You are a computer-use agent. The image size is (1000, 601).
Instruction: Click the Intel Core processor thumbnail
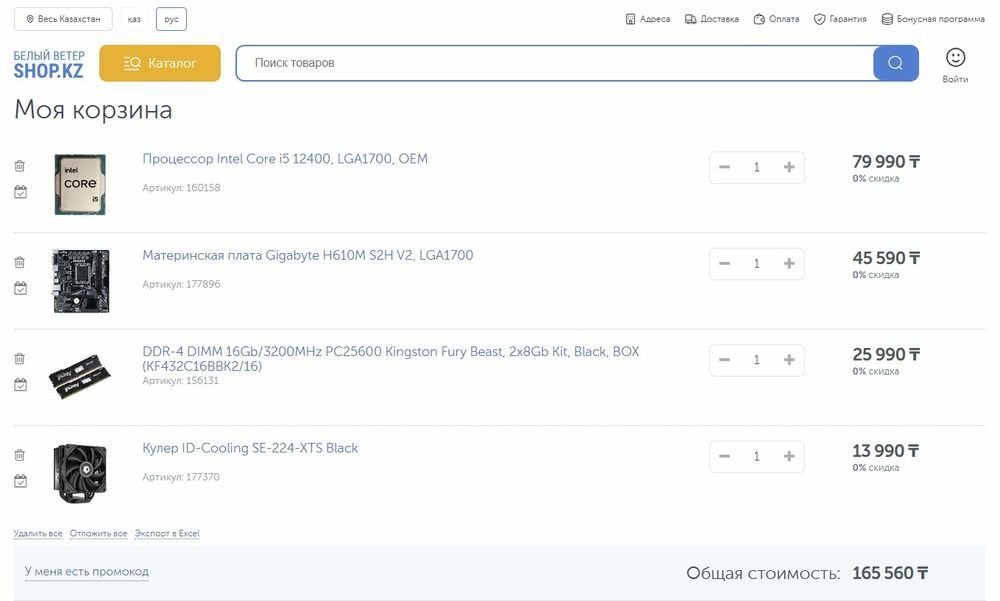tap(80, 184)
